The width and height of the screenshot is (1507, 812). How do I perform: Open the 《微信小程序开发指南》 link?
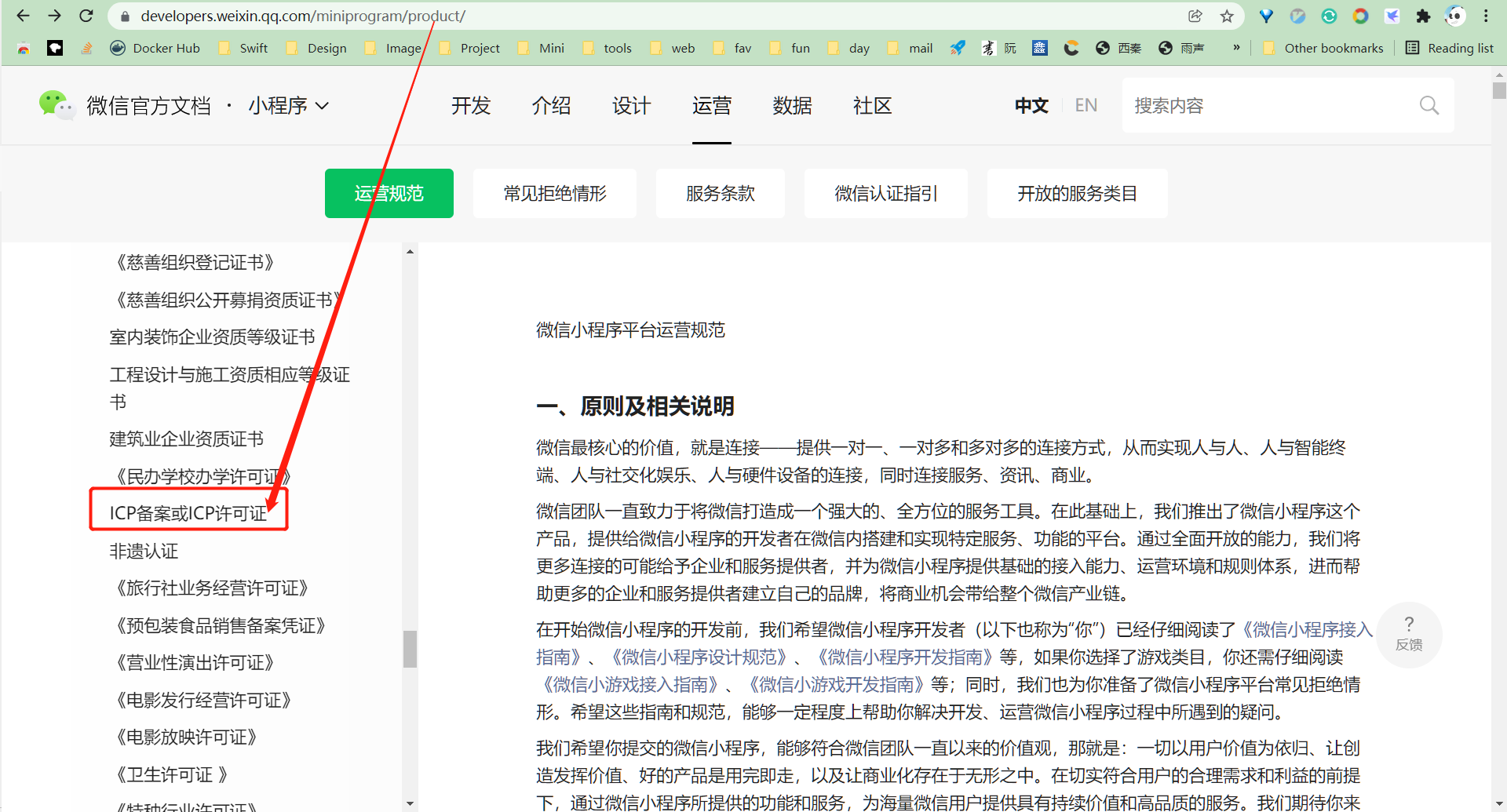(x=904, y=657)
